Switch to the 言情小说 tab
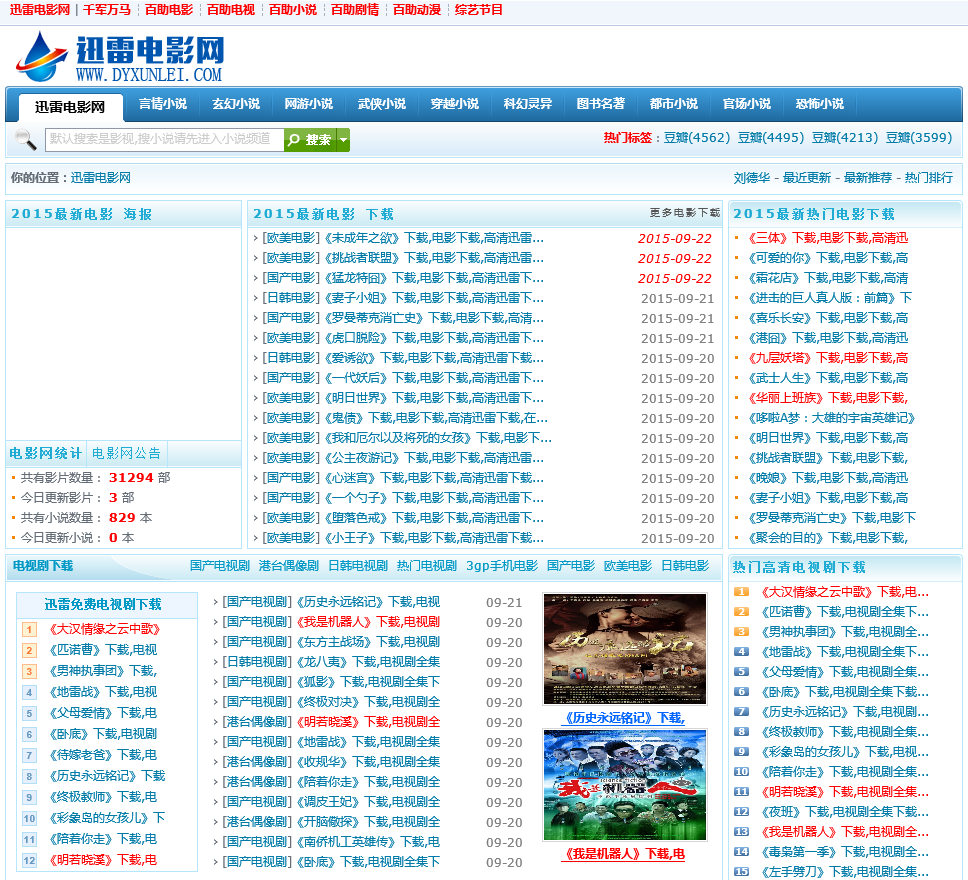This screenshot has height=880, width=968. (163, 104)
